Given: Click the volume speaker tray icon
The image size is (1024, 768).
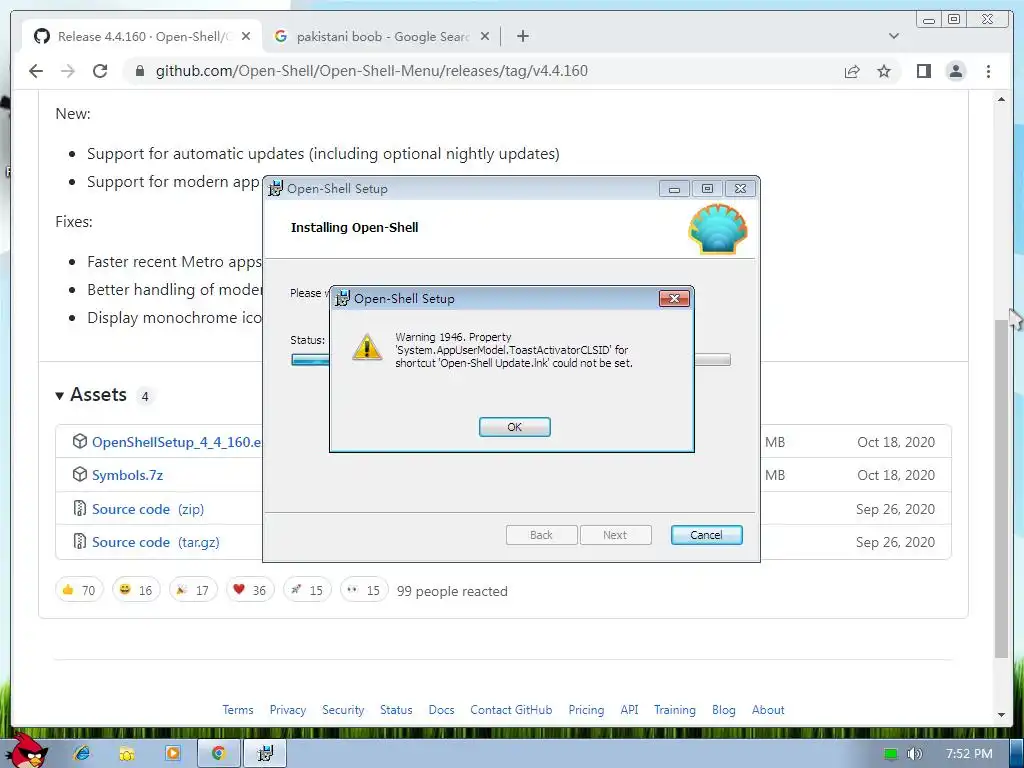Looking at the screenshot, I should tap(914, 754).
